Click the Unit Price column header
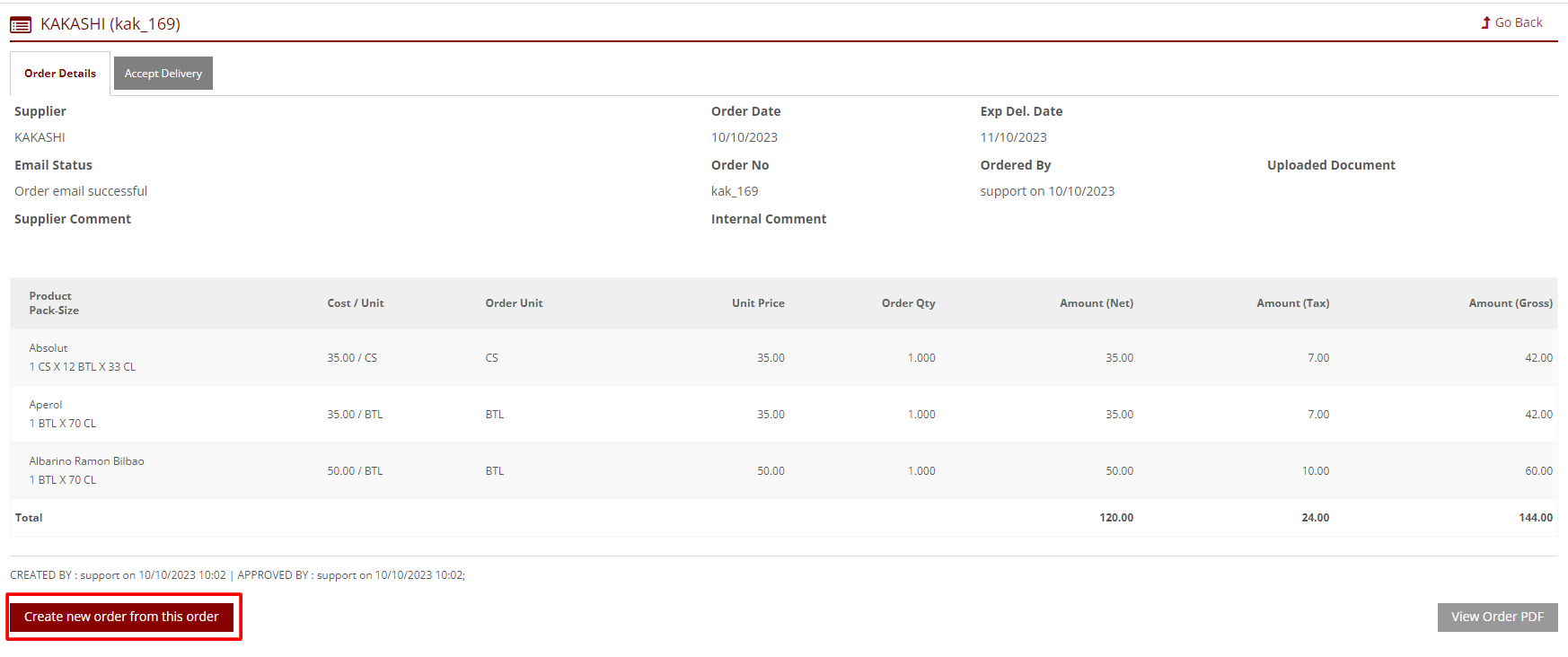1568x657 pixels. click(758, 303)
